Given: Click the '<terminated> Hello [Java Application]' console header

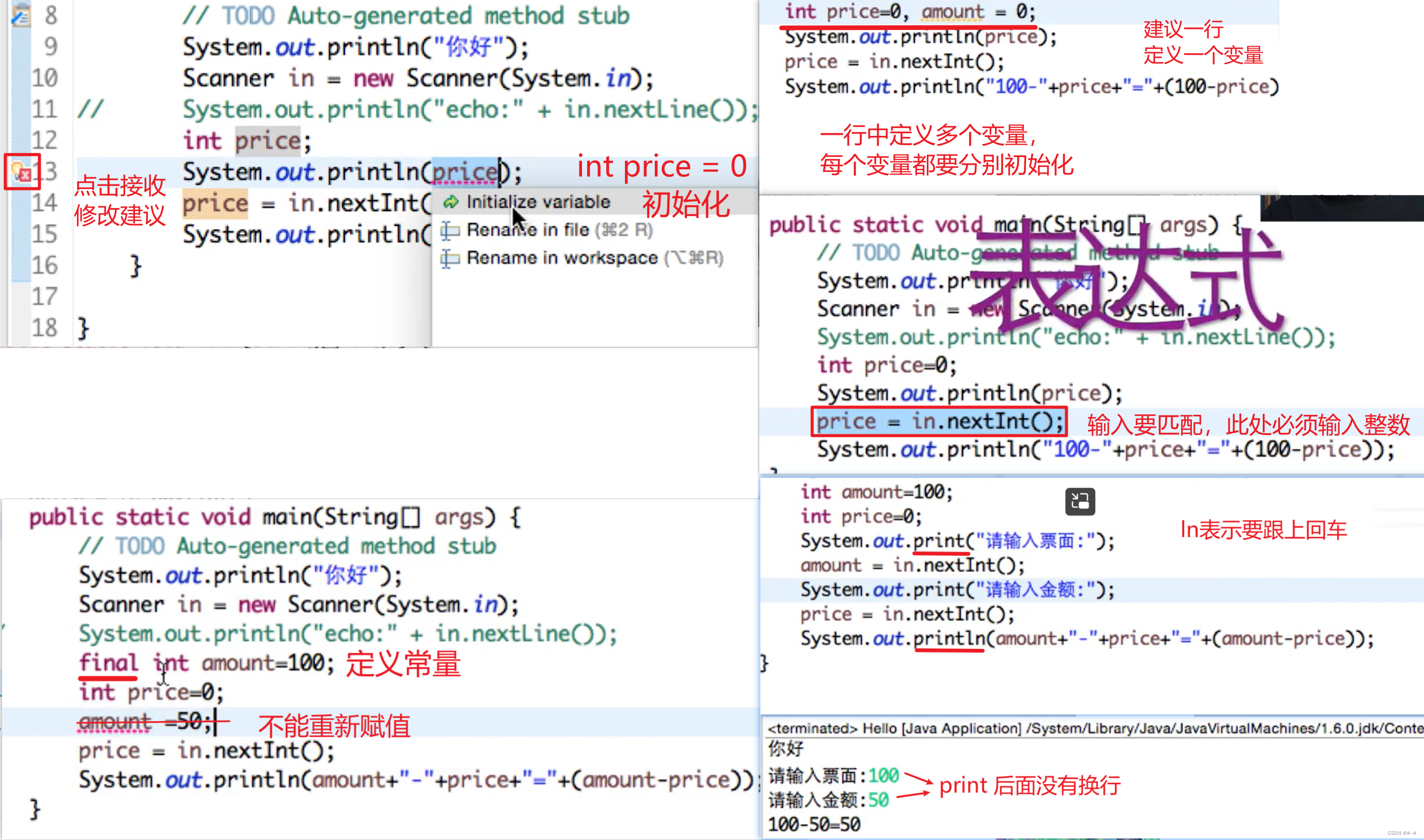Looking at the screenshot, I should 1095,728.
